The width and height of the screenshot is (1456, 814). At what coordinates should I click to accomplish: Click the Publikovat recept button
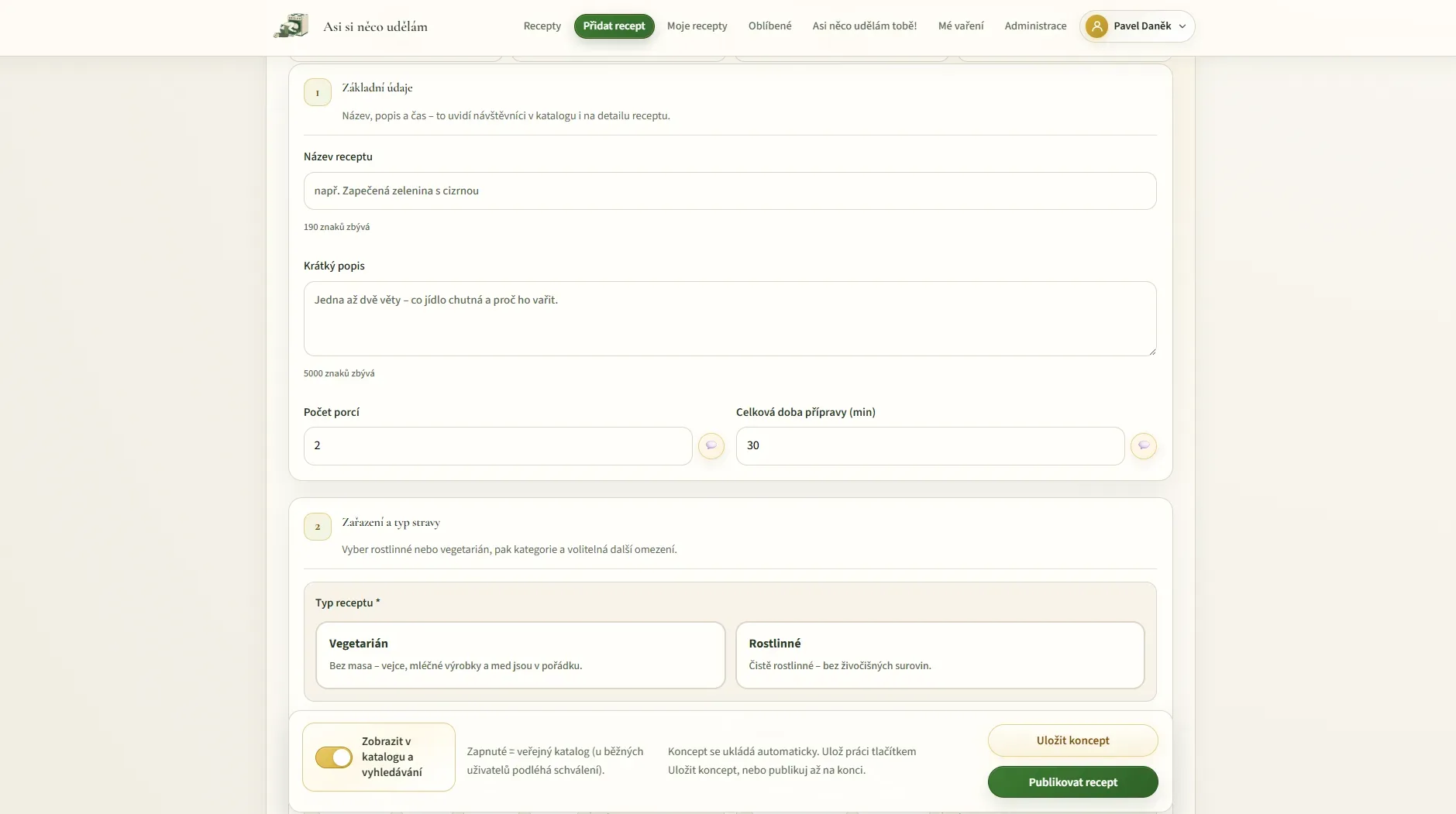click(1072, 782)
